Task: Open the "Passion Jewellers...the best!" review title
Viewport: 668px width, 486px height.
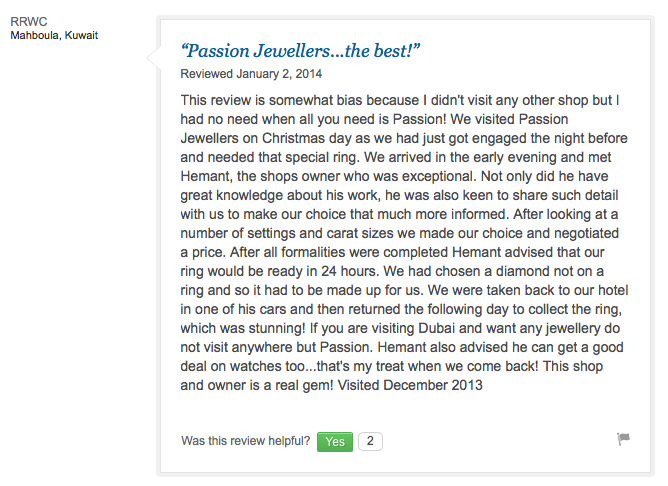Action: click(x=300, y=51)
